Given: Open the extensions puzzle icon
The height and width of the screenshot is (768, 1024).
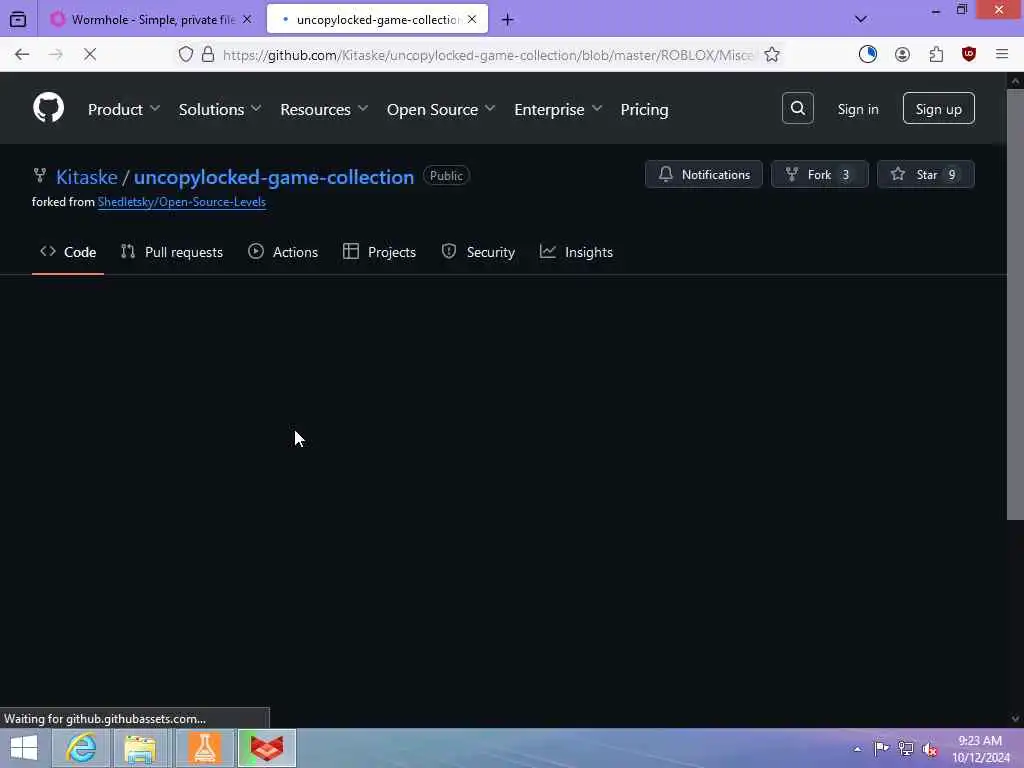Looking at the screenshot, I should (936, 55).
